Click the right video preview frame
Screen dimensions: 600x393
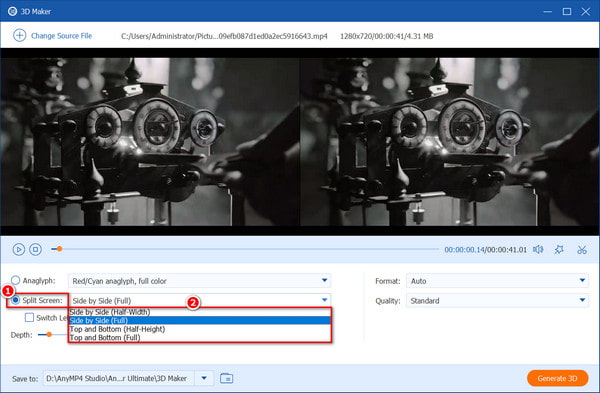pyautogui.click(x=450, y=142)
